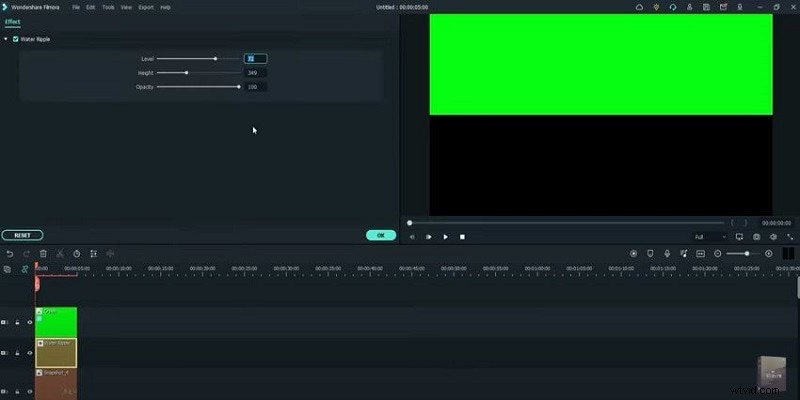Collapse the Water Ripple section arrow

point(6,39)
